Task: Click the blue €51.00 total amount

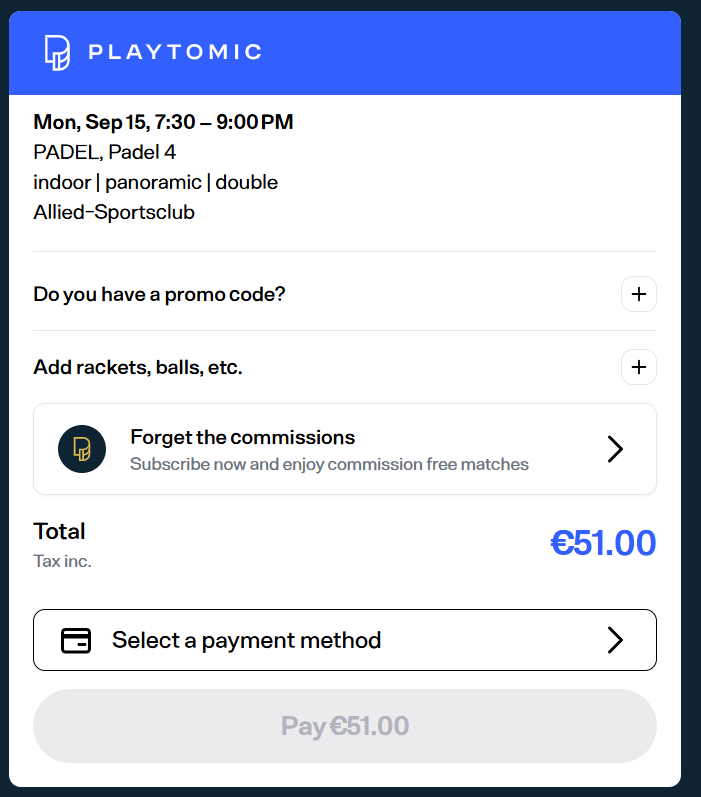Action: point(603,543)
